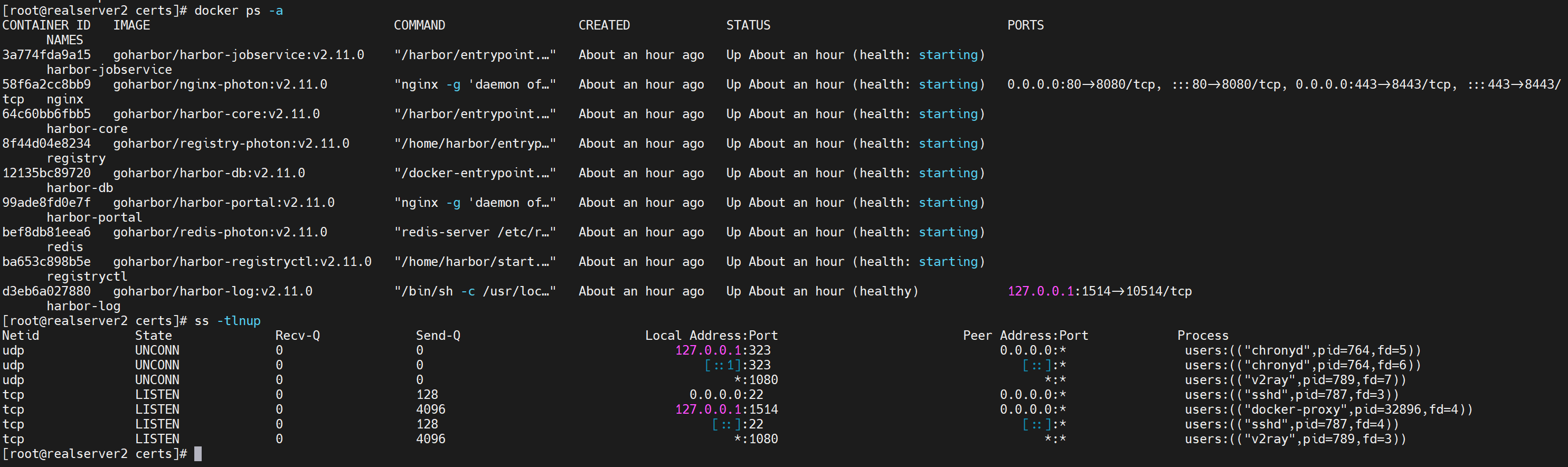
Task: Click the 127.0.0.1:1514->10514/tcp port mapping
Action: [1099, 291]
